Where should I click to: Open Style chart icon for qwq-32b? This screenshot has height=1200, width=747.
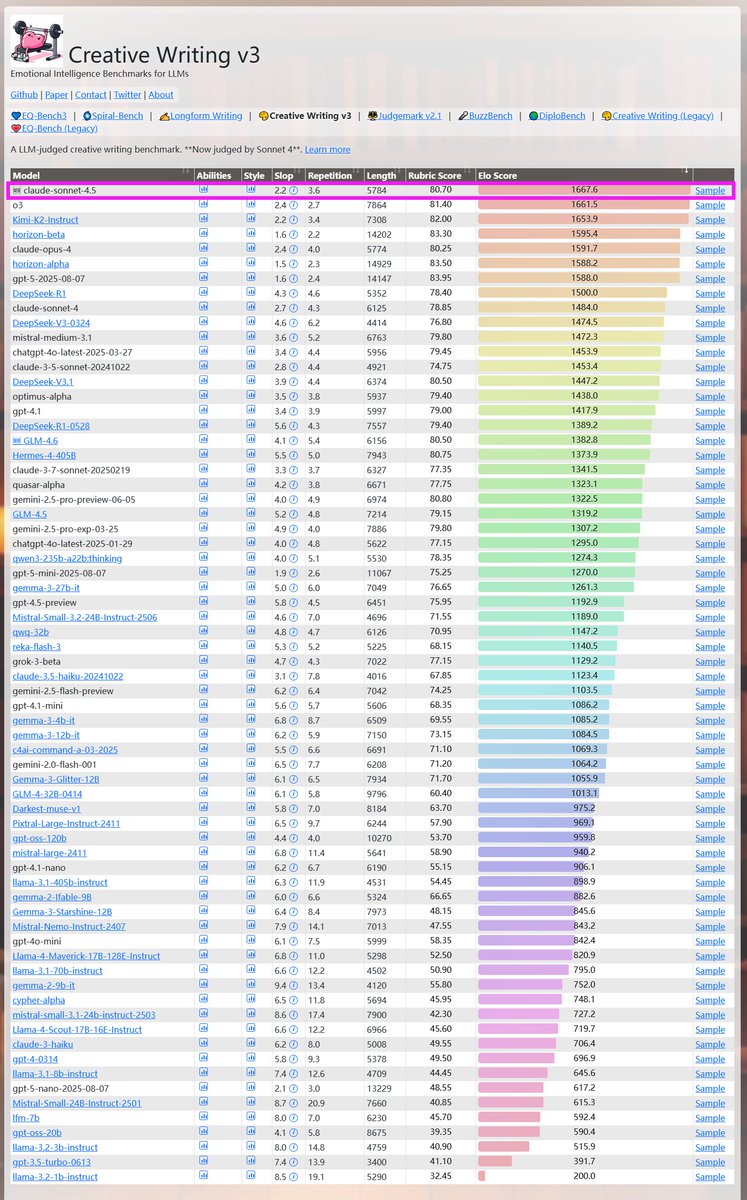(251, 632)
